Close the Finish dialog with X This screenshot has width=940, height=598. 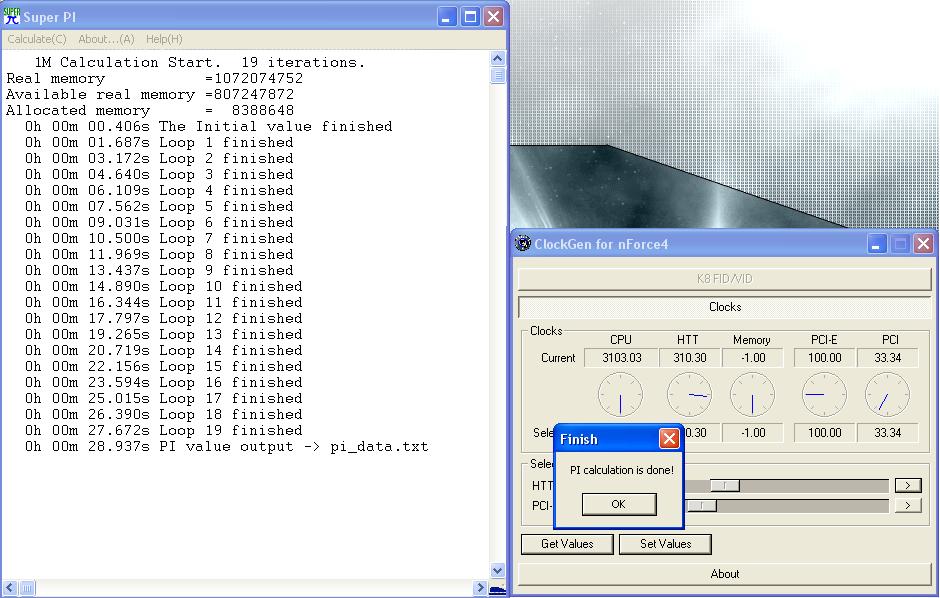669,439
